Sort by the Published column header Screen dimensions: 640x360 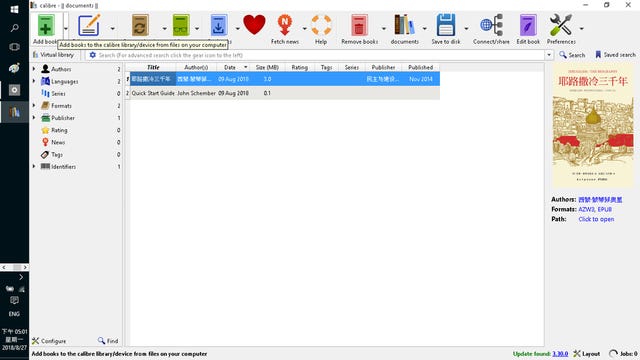420,67
